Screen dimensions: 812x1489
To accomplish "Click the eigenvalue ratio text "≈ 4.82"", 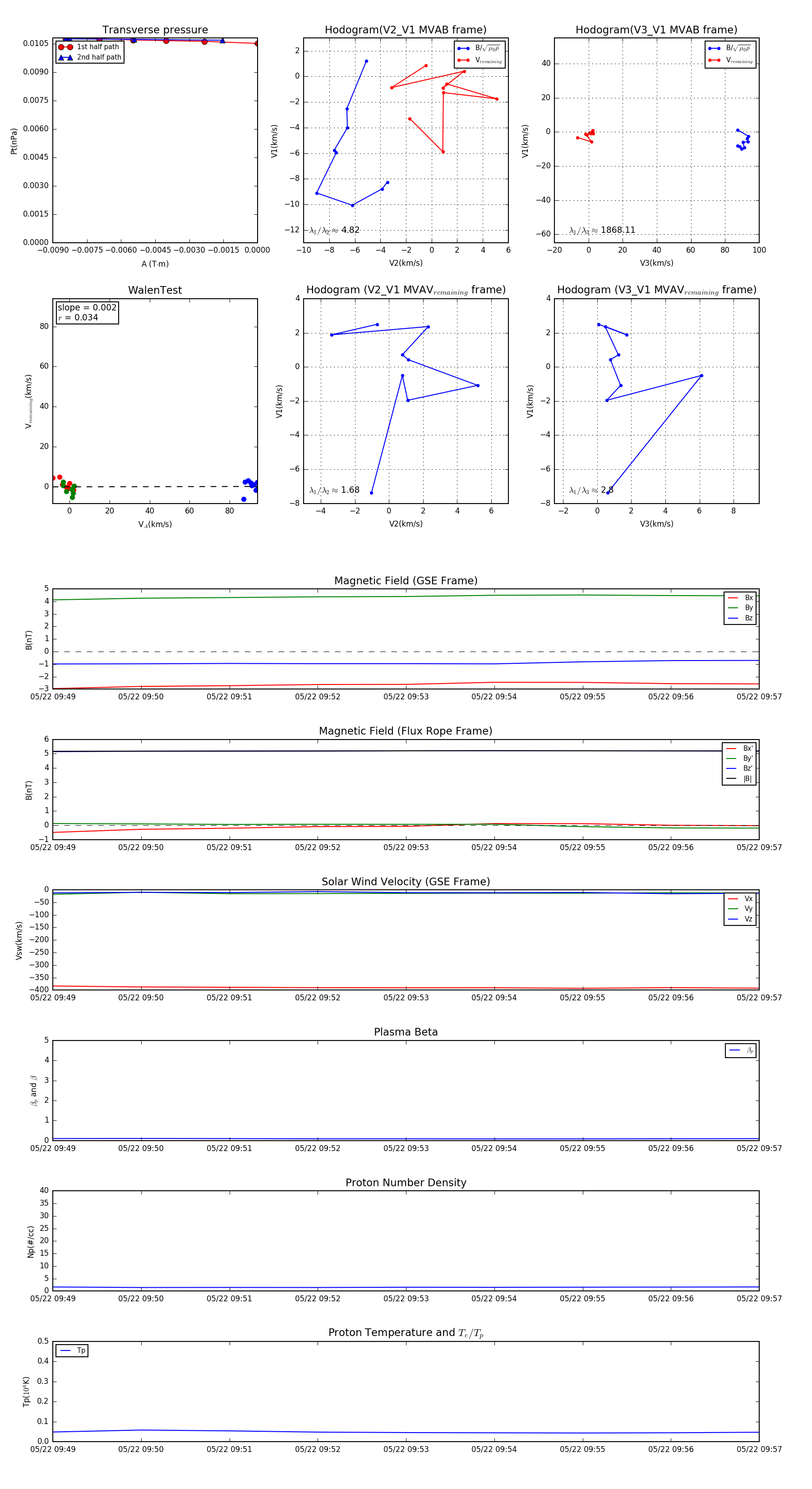I will tap(346, 230).
